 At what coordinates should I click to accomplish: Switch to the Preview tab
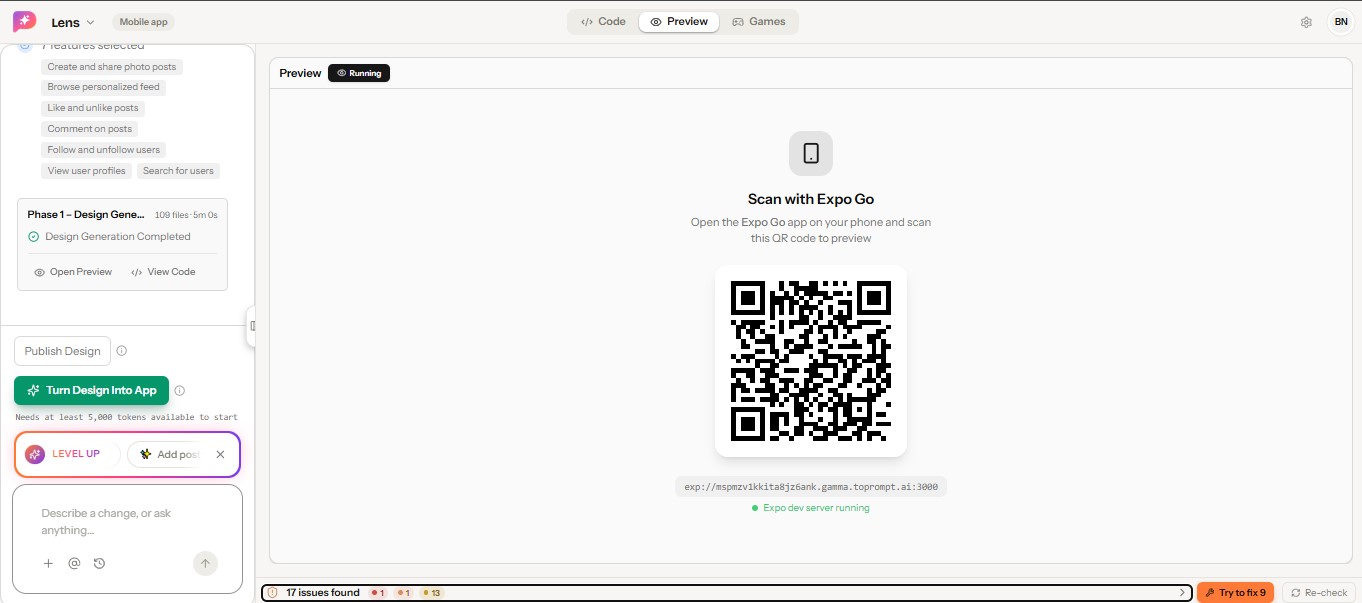click(x=679, y=21)
